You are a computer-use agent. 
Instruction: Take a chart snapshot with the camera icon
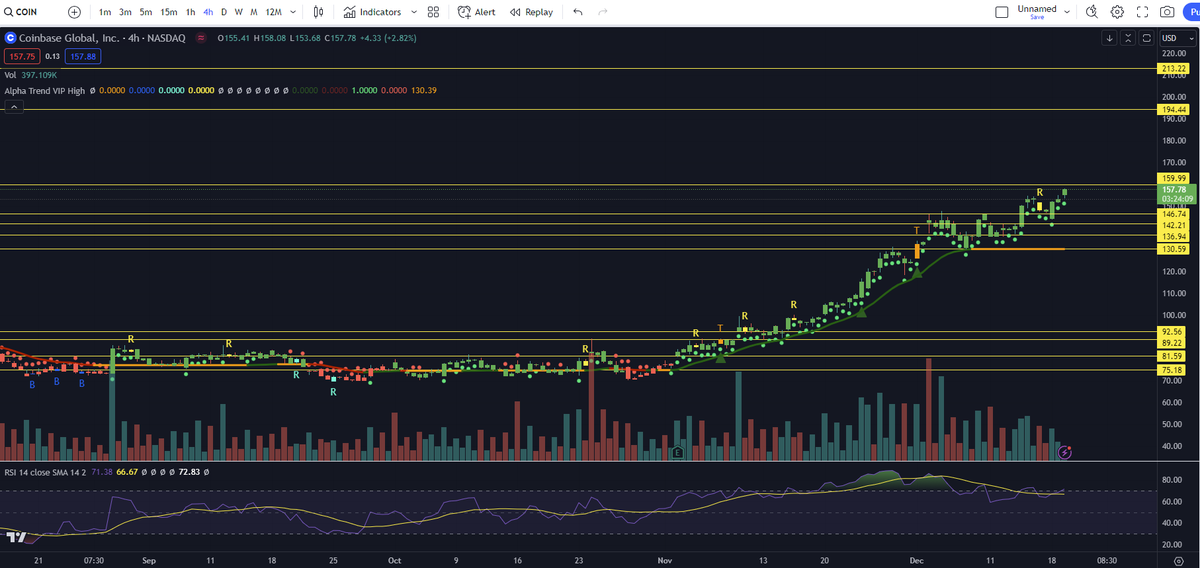(1167, 12)
